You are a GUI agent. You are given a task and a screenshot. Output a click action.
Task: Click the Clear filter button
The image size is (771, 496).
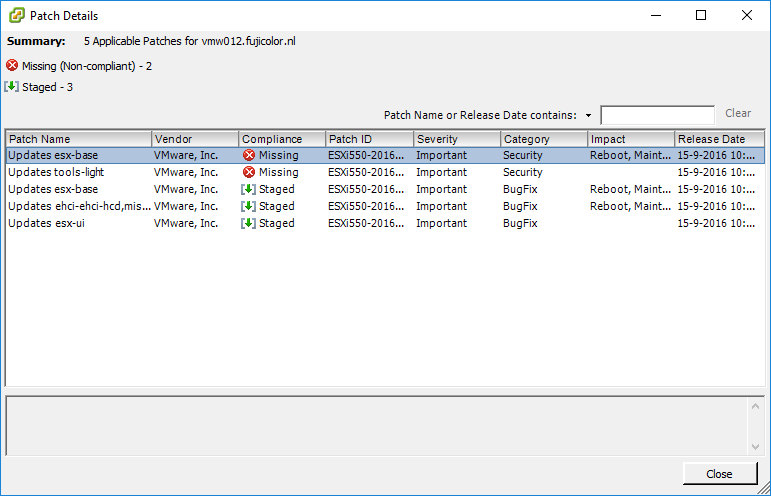738,113
